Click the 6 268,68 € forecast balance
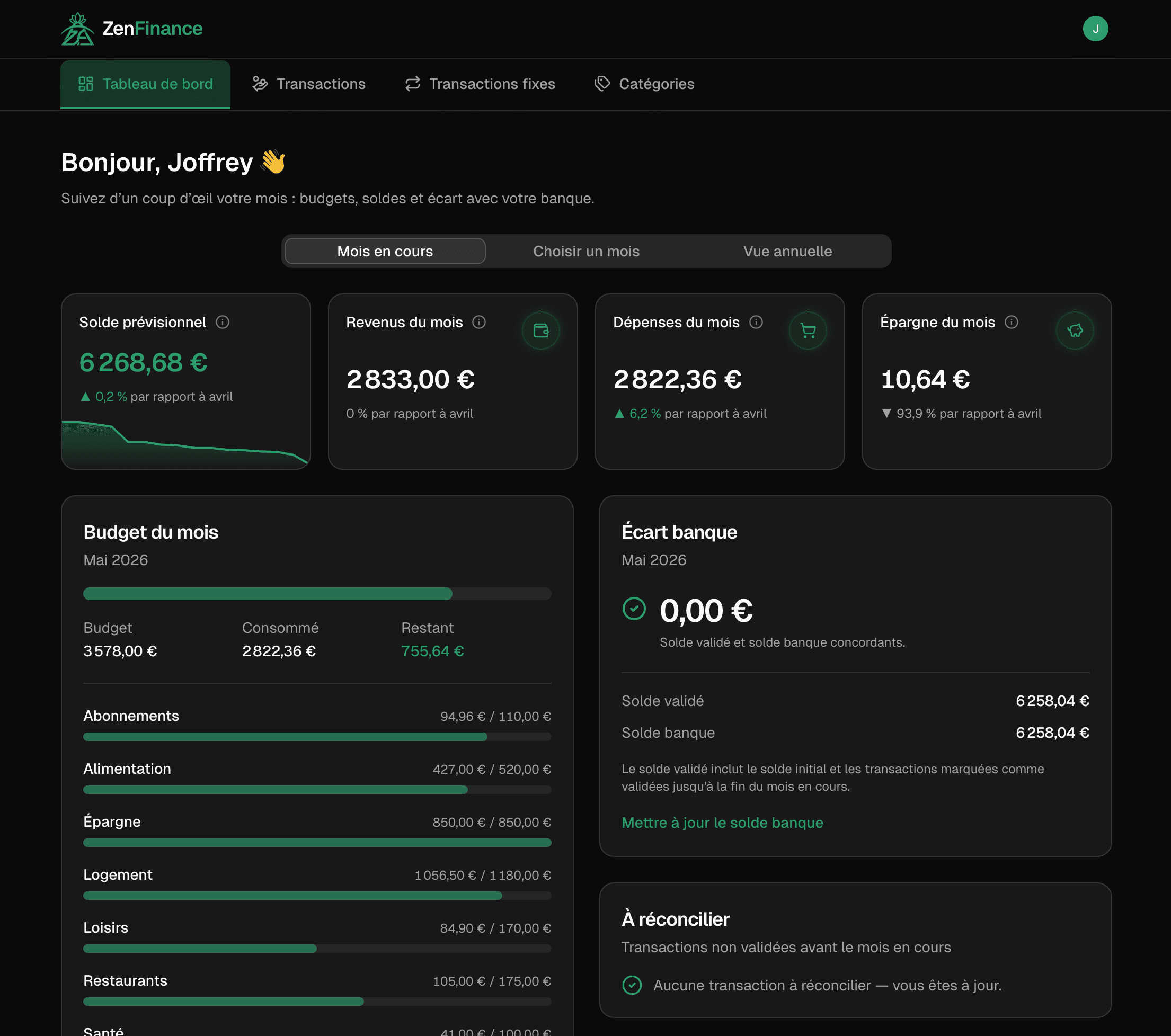 pyautogui.click(x=143, y=362)
